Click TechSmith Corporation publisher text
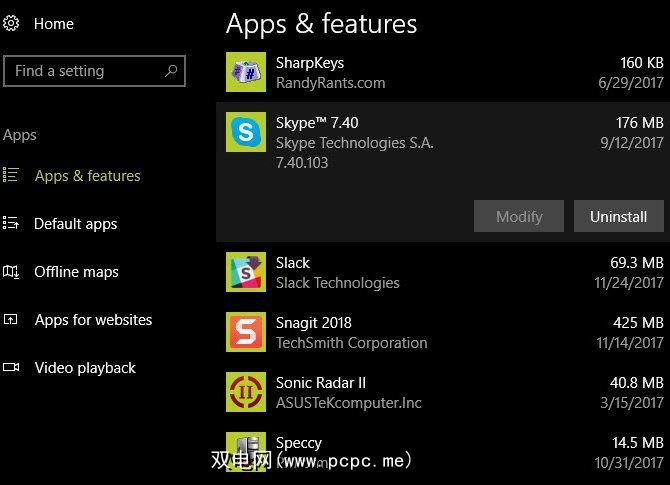This screenshot has width=670, height=485. coord(351,343)
